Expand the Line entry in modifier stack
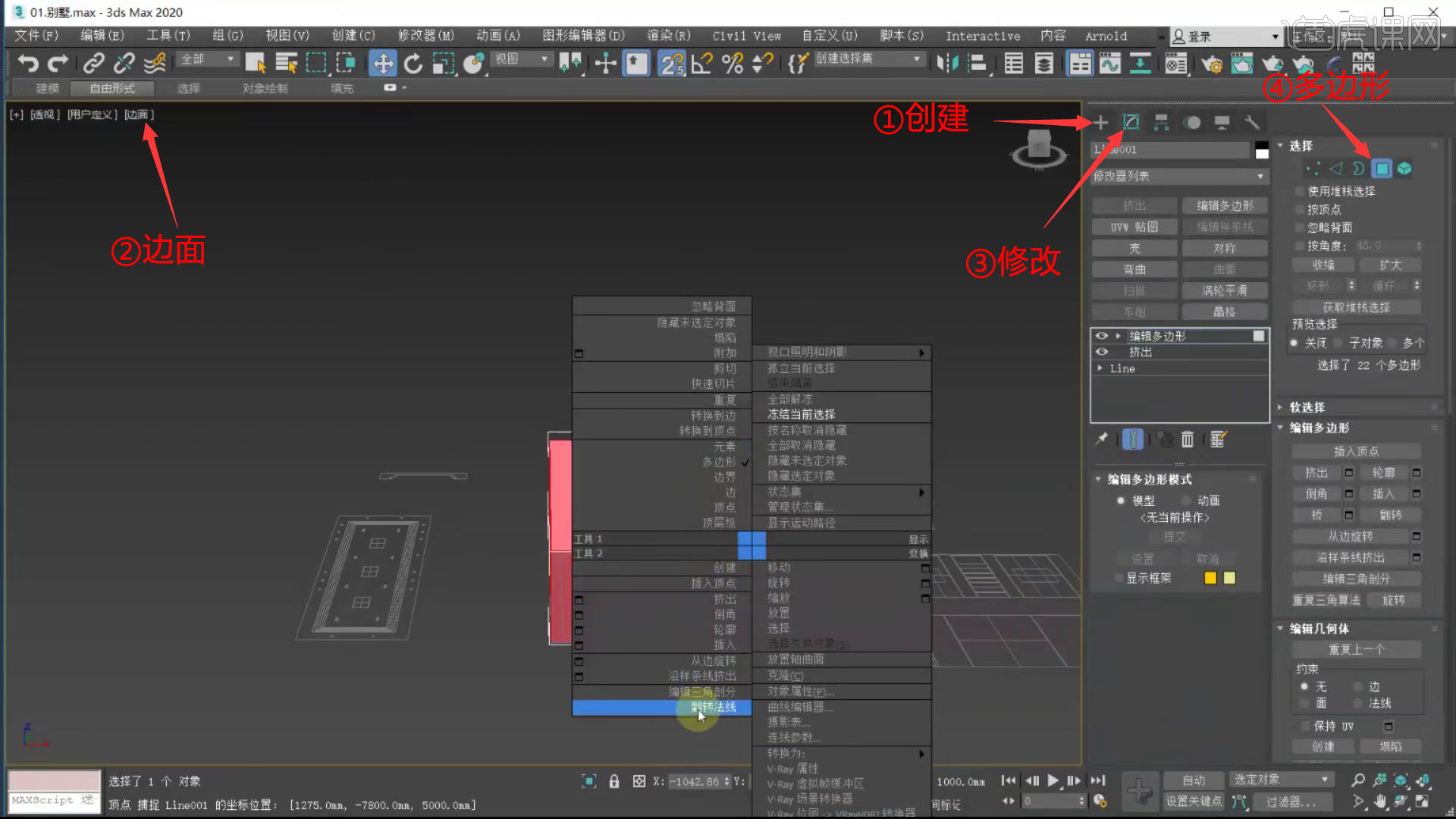Screen dimensions: 1456x819 click(1100, 369)
